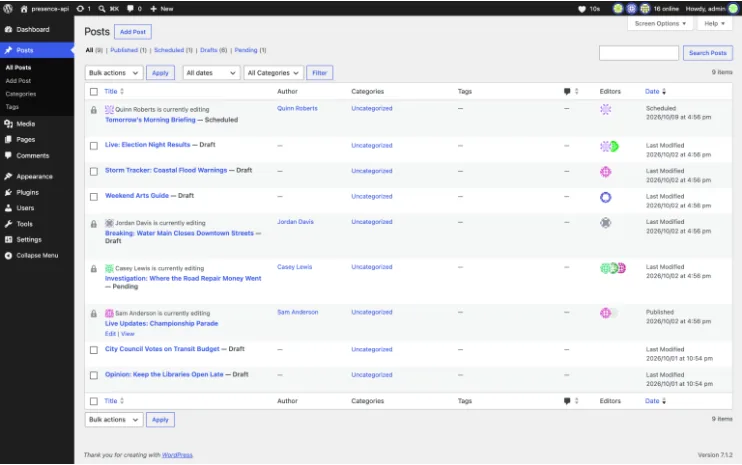This screenshot has width=742, height=465.
Task: Click the Add Post button beside heading
Action: tap(133, 32)
